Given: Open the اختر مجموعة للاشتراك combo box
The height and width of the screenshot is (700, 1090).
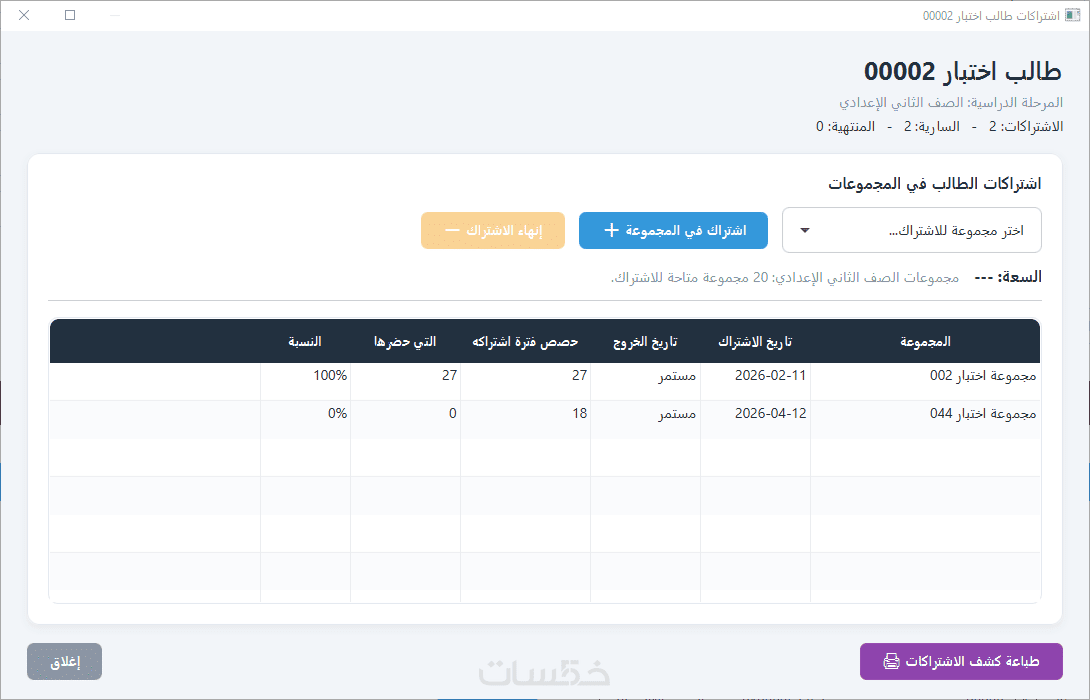Looking at the screenshot, I should [911, 230].
